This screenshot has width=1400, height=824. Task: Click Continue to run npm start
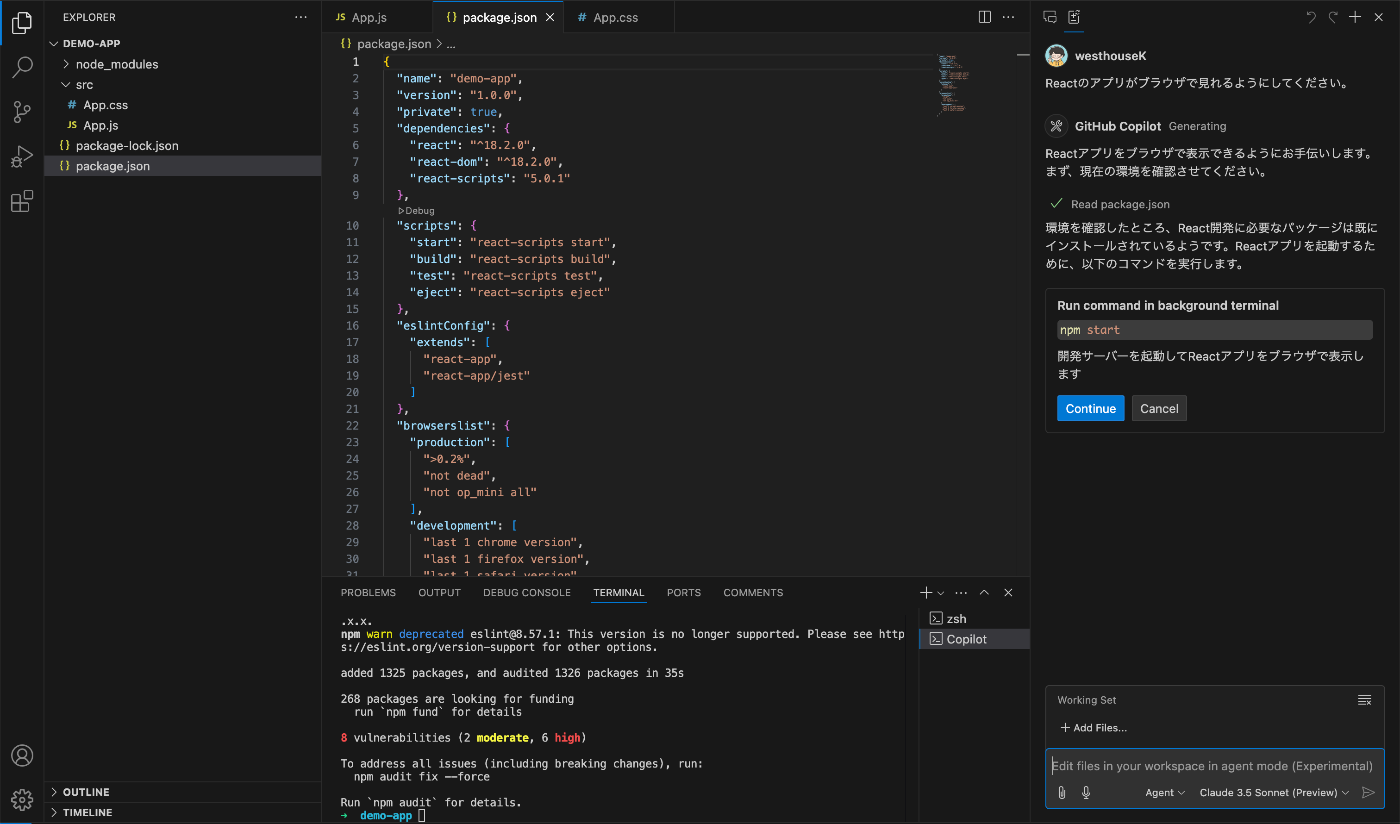[1091, 408]
